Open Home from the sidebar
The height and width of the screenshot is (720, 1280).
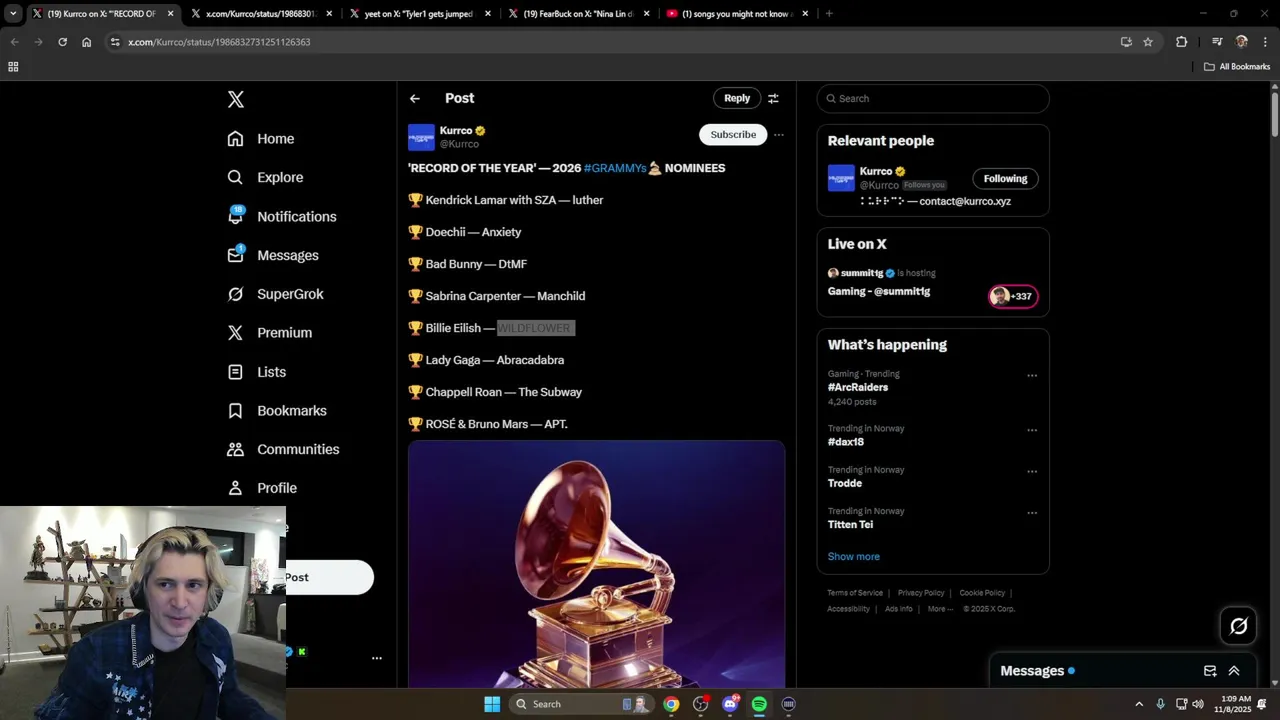(261, 139)
